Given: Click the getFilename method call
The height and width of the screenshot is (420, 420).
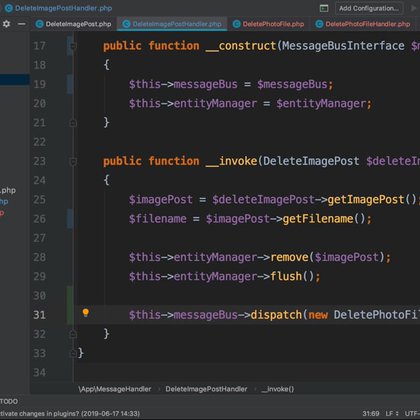Looking at the screenshot, I should [x=318, y=219].
